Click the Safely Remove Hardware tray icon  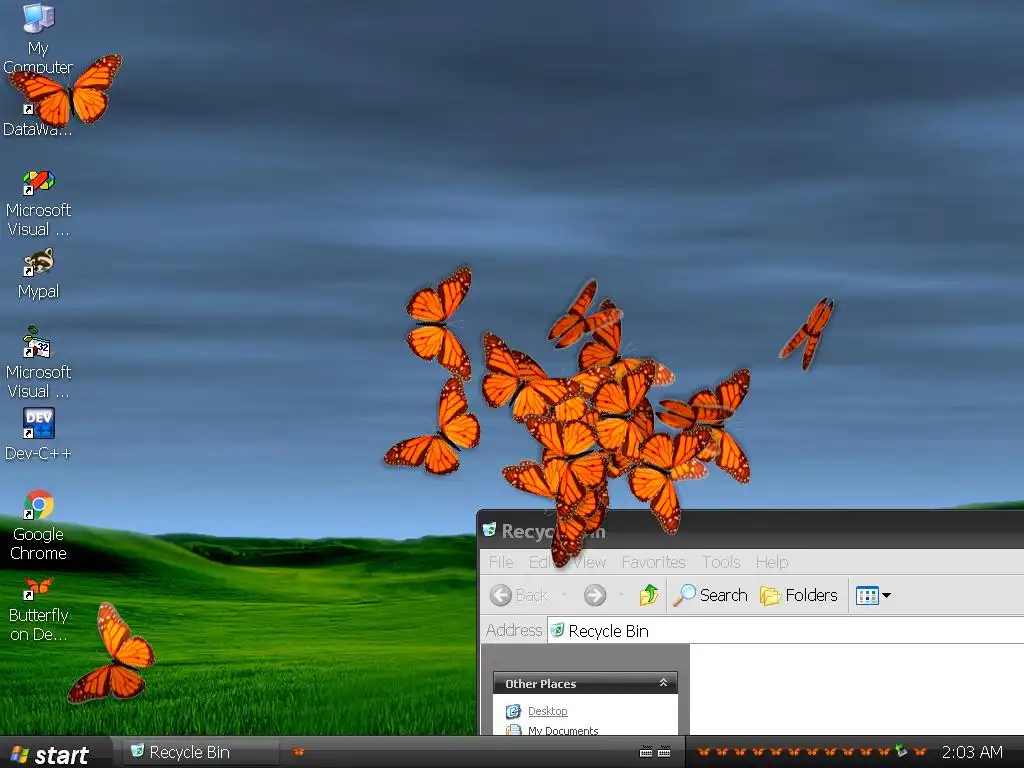point(902,751)
